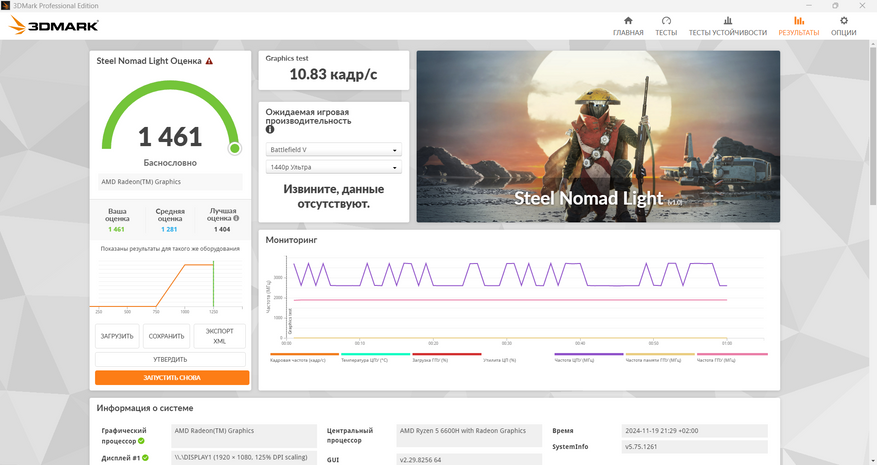This screenshot has width=877, height=465.
Task: Click the green line in score distribution chart
Action: pyautogui.click(x=213, y=284)
